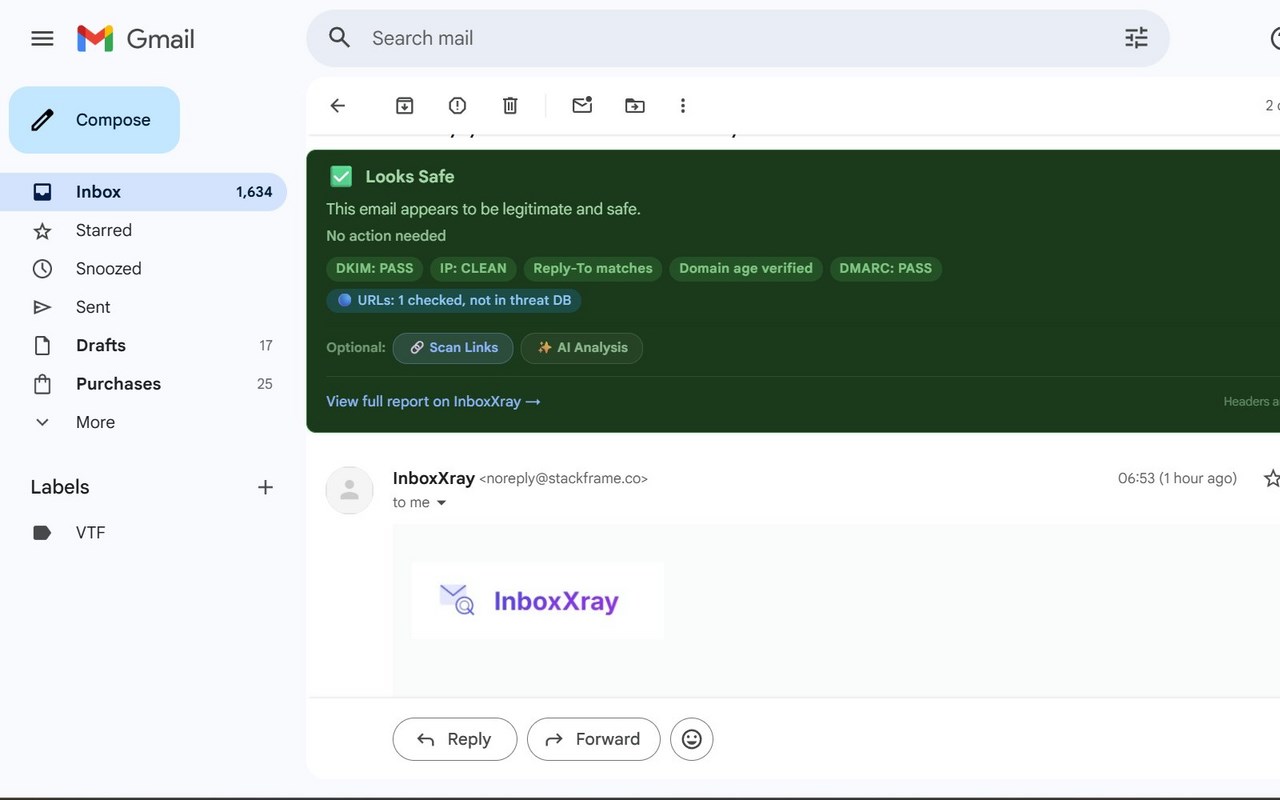Click the Reply-To matches badge

(x=593, y=269)
